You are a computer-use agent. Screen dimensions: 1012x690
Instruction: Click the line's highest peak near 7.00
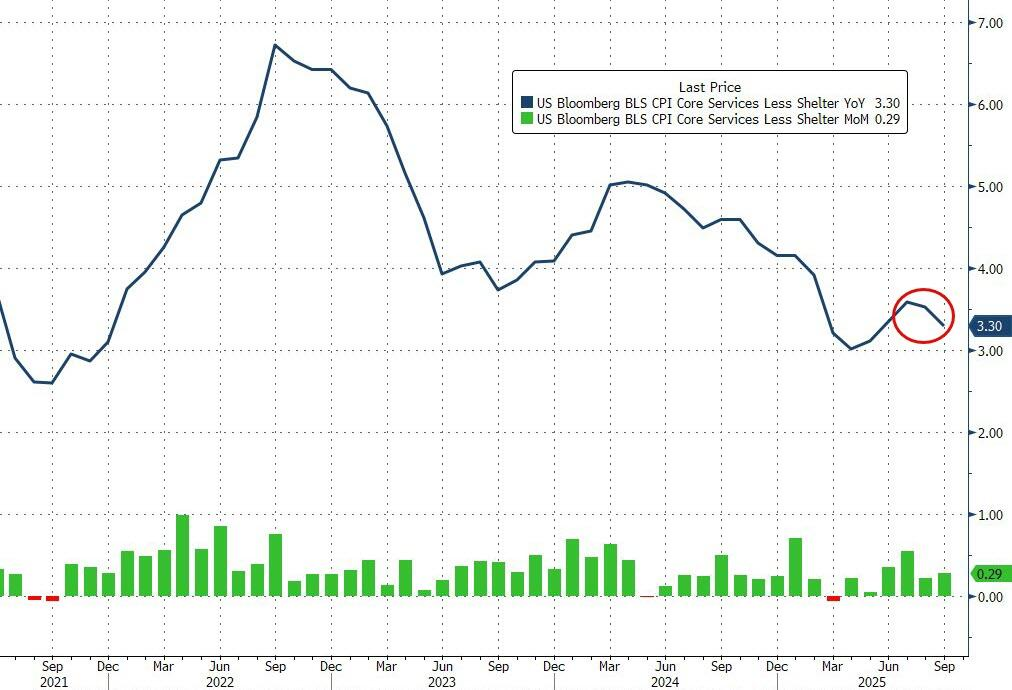[275, 45]
